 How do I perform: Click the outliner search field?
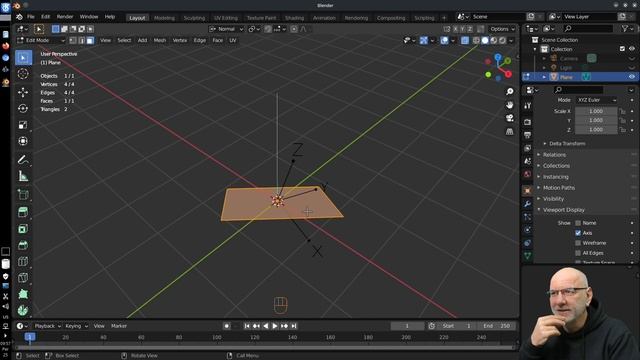587,29
